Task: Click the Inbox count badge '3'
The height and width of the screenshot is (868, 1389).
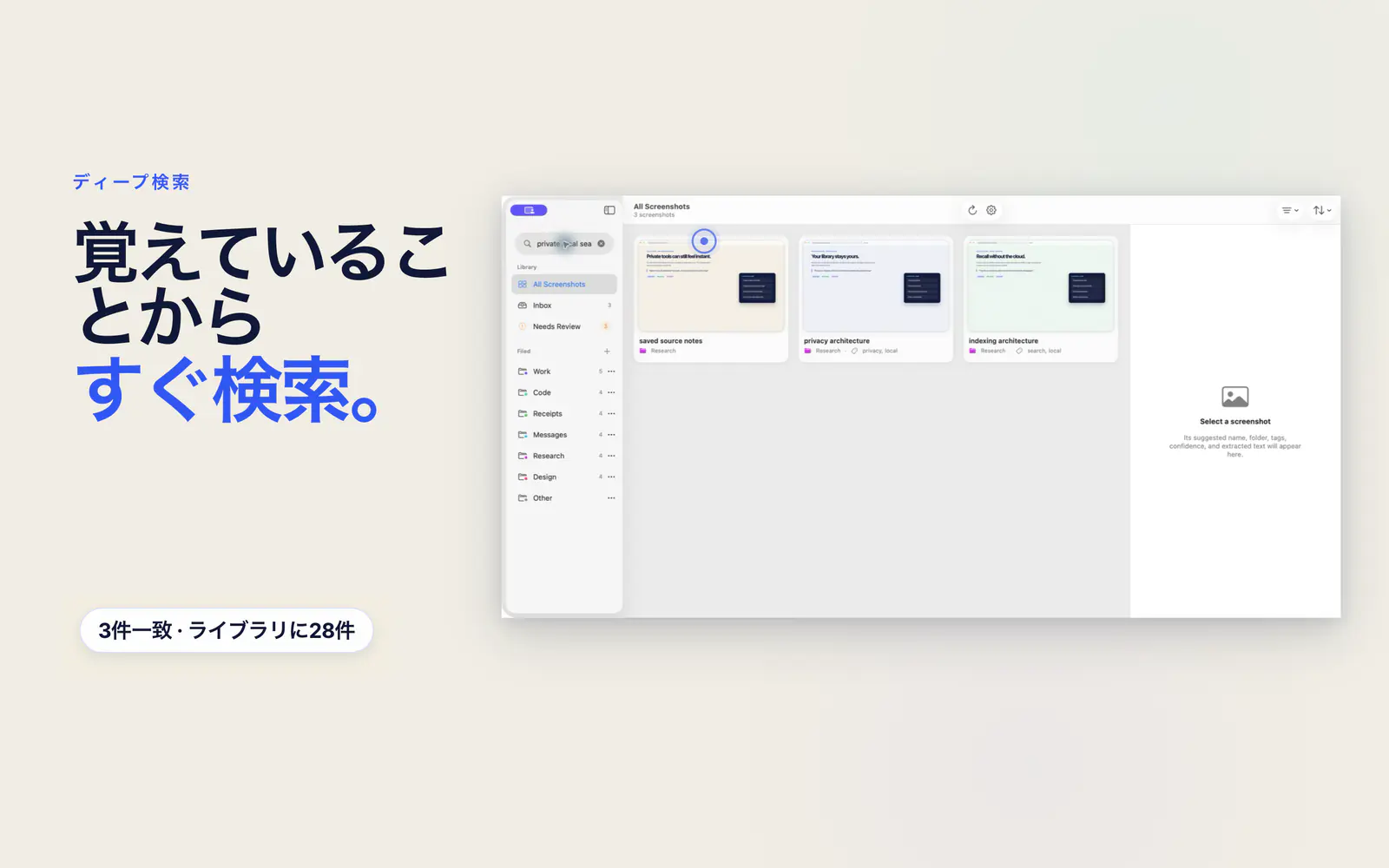Action: click(x=609, y=306)
